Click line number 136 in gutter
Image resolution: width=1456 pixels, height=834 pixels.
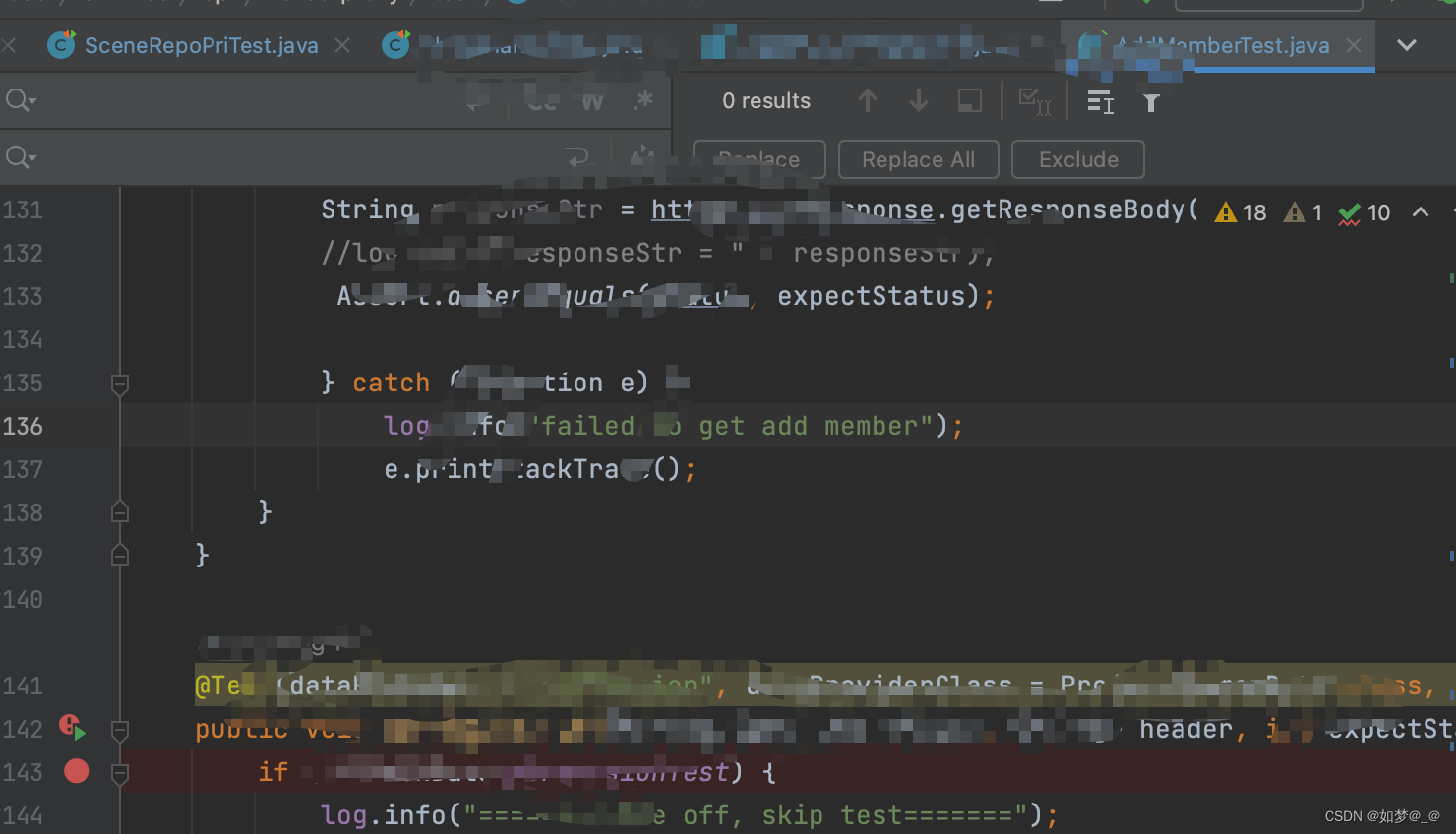point(23,426)
